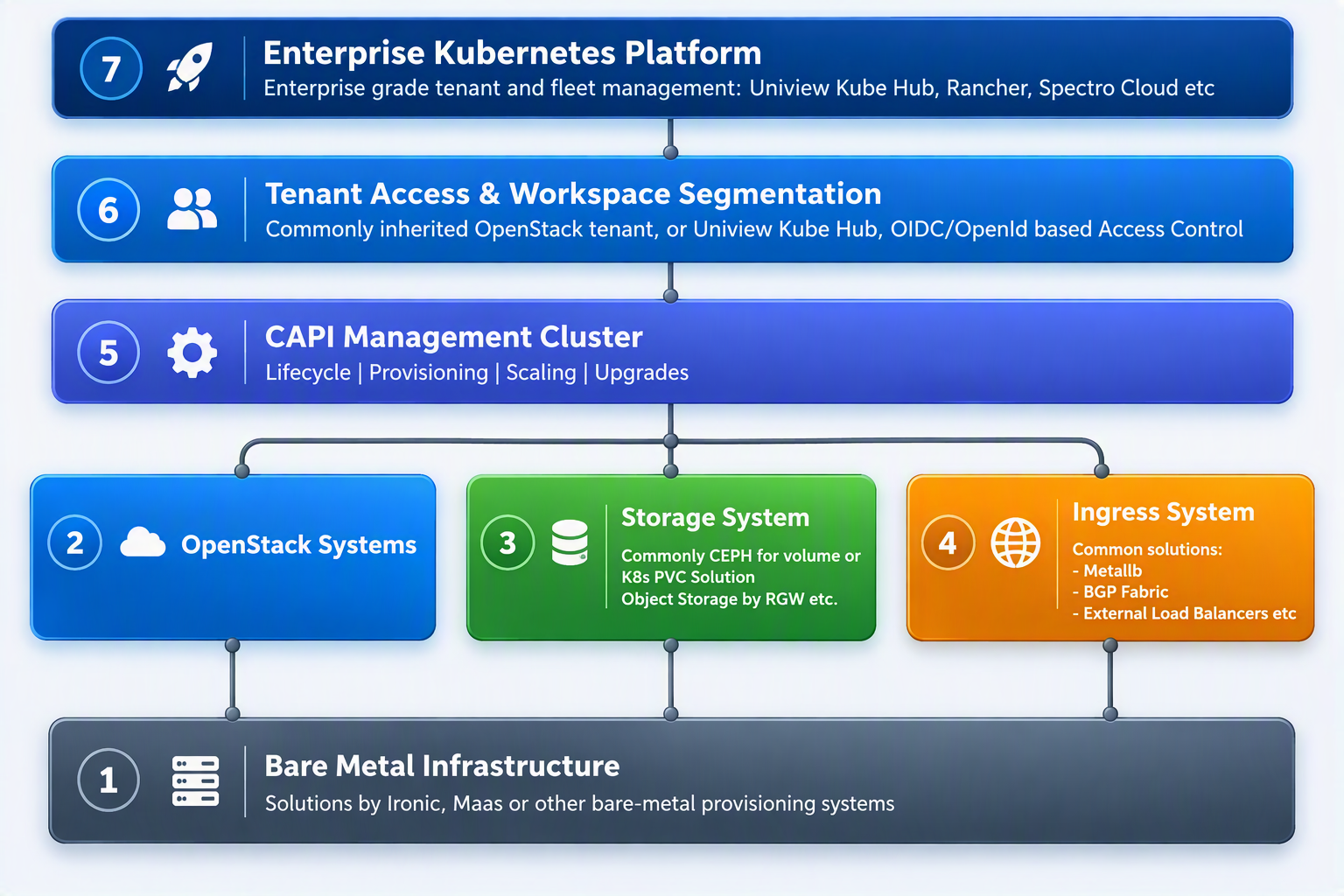
Task: Click the Object Storage by RGW etc. line
Action: (729, 599)
